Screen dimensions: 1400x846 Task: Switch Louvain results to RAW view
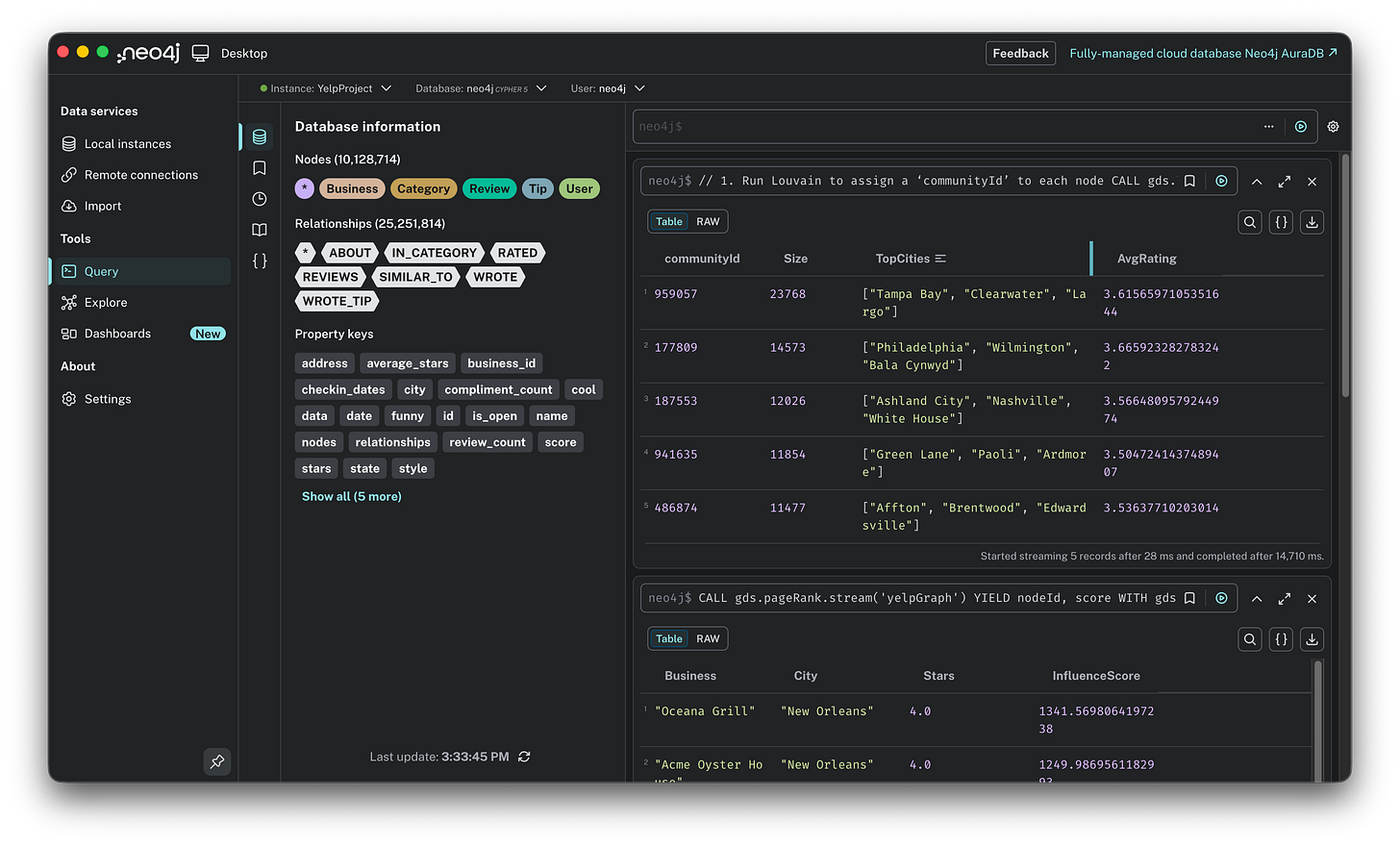pyautogui.click(x=708, y=222)
